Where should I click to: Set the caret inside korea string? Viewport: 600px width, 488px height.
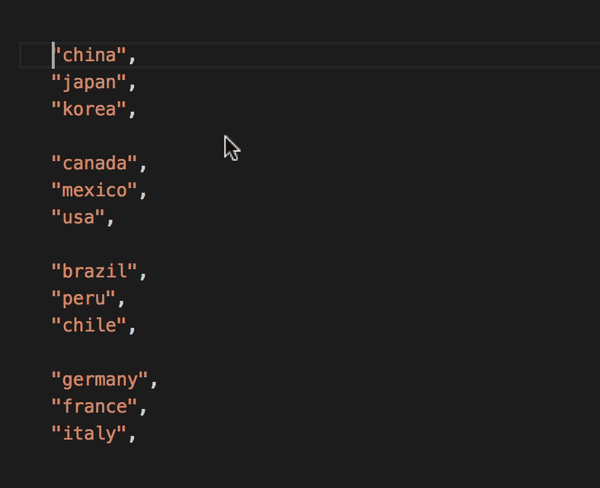pyautogui.click(x=89, y=109)
